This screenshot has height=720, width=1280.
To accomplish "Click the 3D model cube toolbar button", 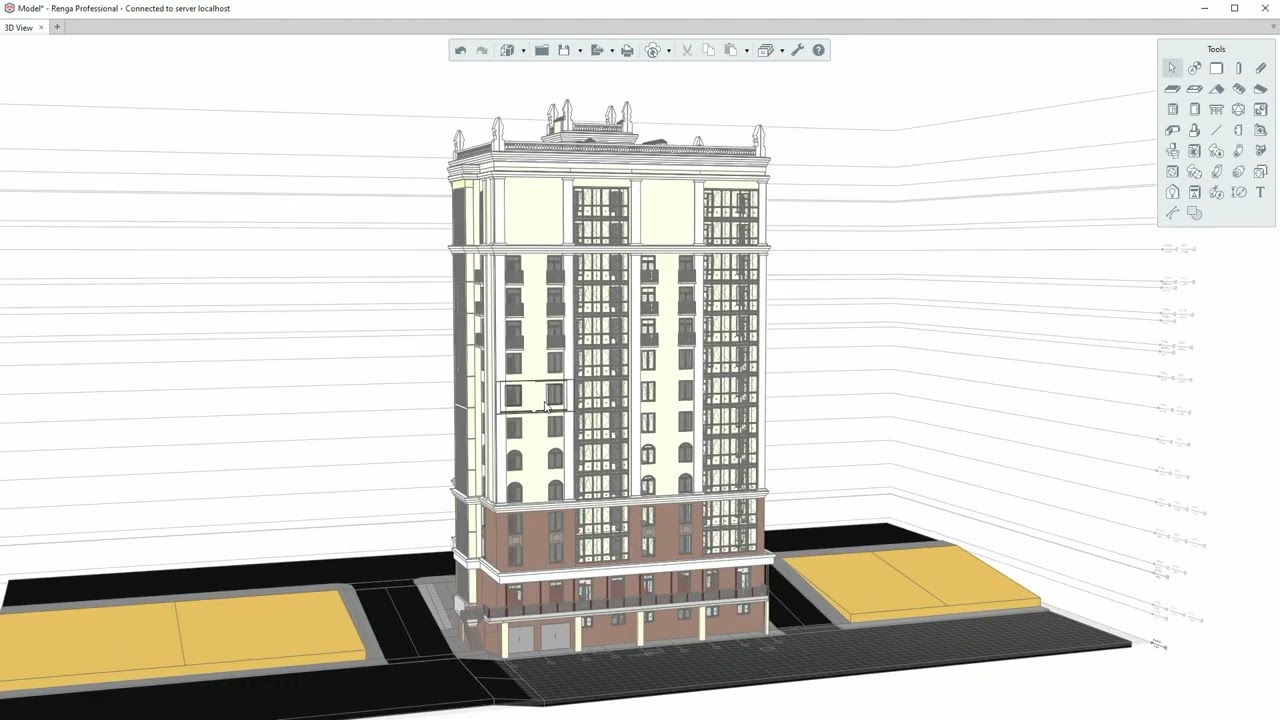I will point(507,50).
